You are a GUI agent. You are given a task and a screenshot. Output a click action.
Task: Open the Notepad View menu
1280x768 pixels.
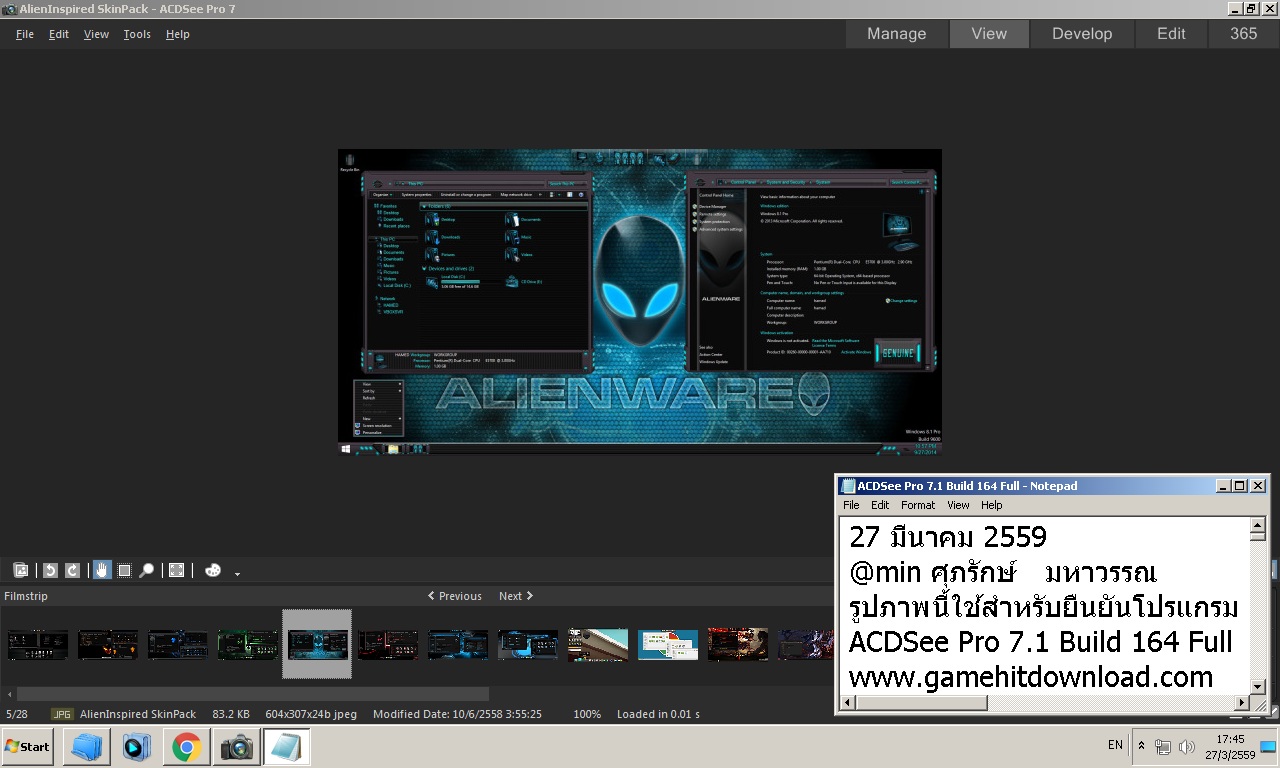click(x=958, y=505)
